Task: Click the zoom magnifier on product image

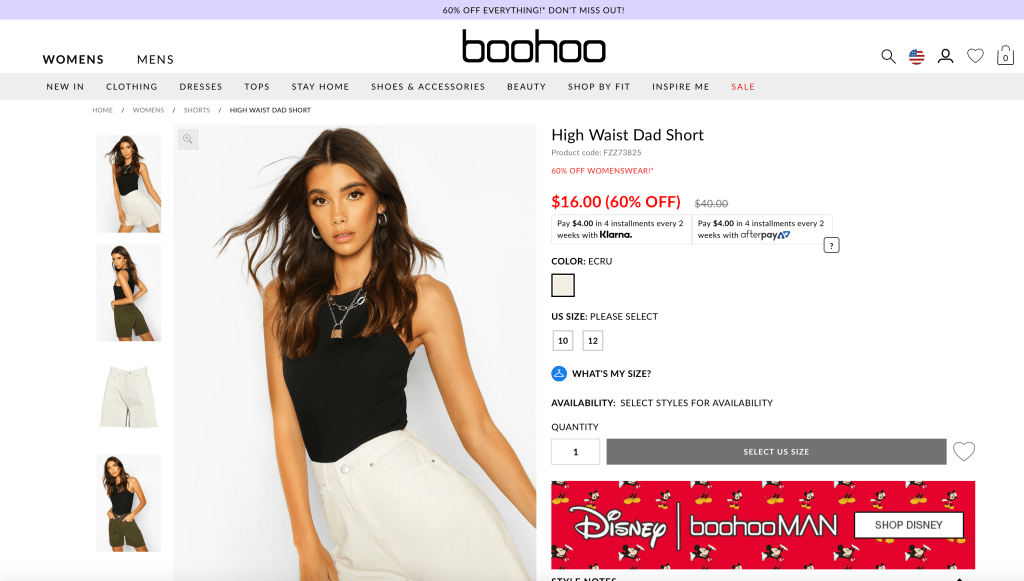Action: click(188, 139)
